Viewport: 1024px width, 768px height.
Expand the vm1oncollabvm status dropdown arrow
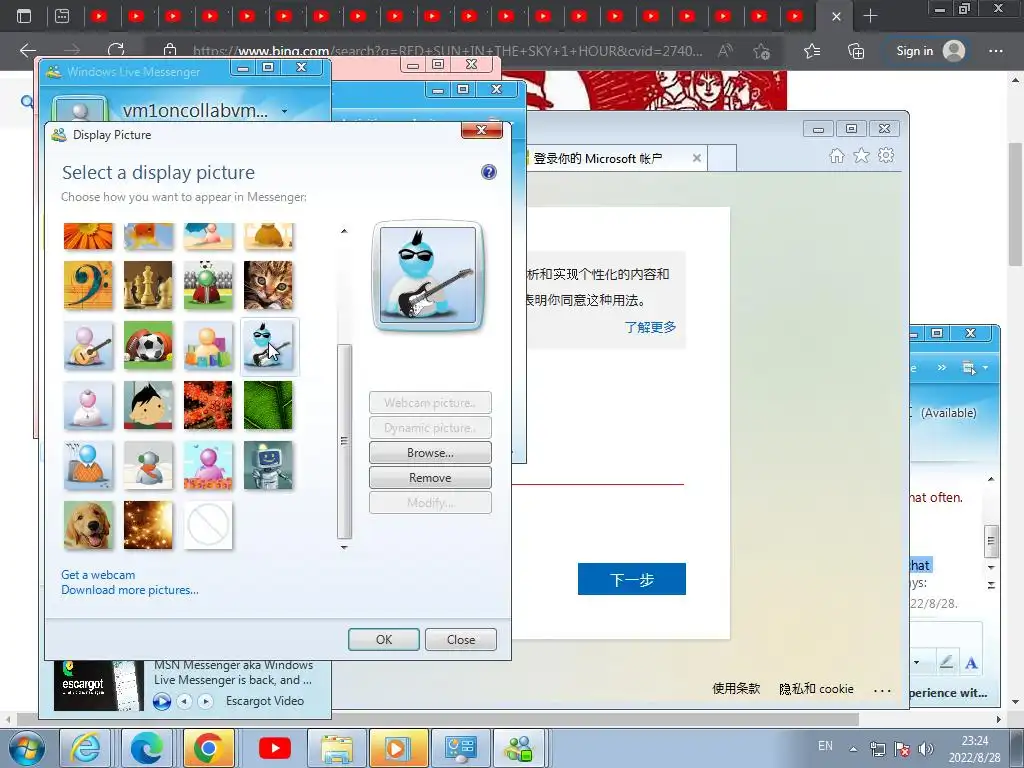(284, 111)
